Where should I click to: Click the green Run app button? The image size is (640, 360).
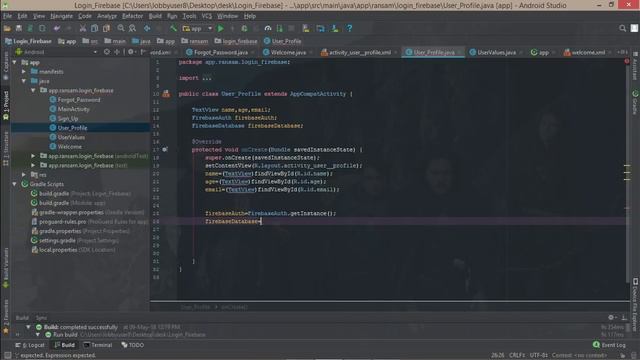[220, 29]
